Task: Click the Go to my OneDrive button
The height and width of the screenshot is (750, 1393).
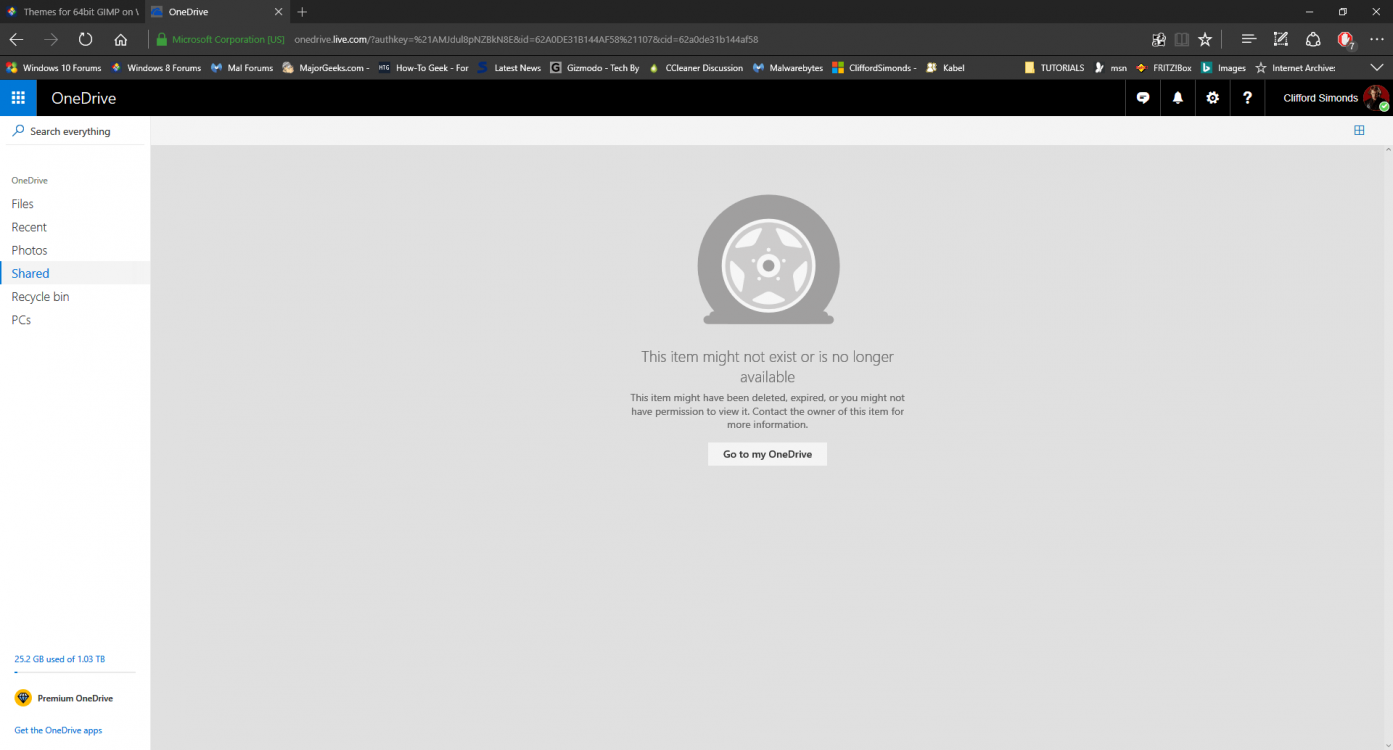Action: pyautogui.click(x=767, y=454)
